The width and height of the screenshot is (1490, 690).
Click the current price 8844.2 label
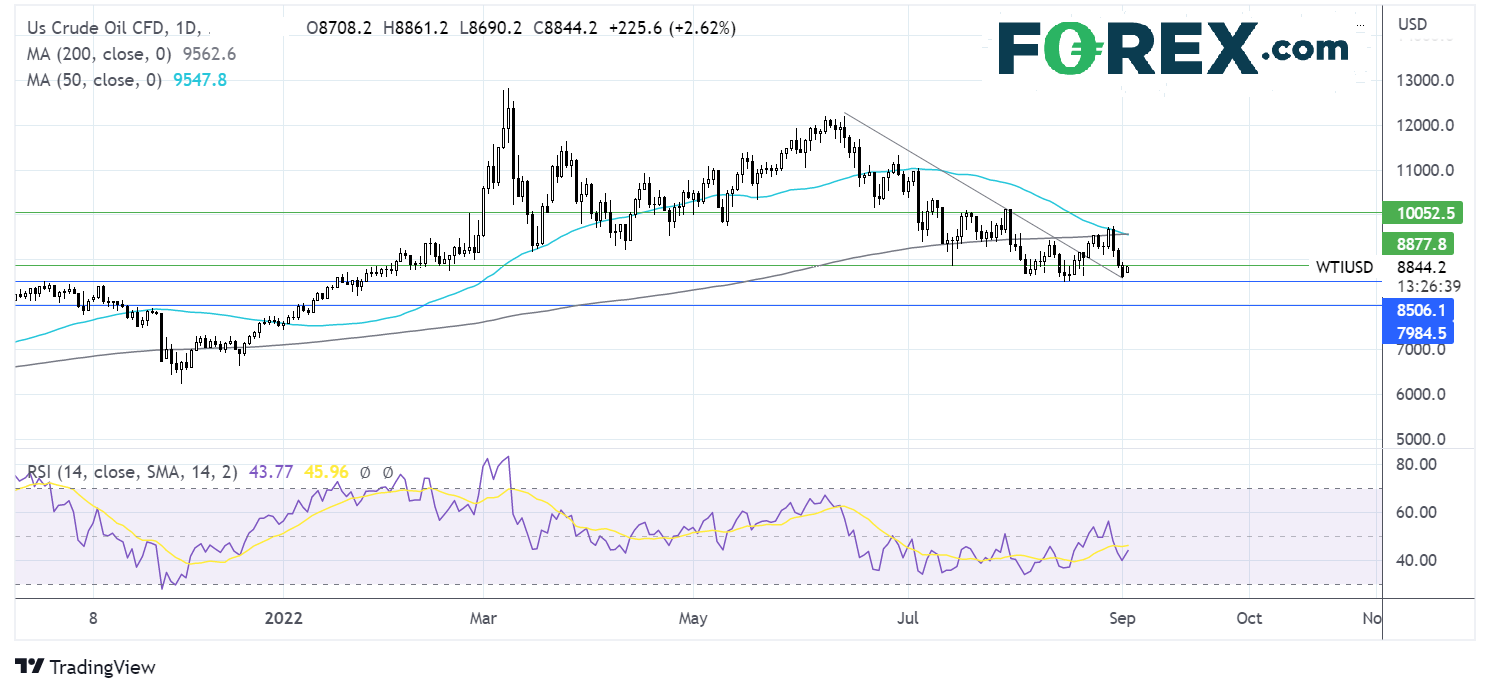tap(1422, 267)
